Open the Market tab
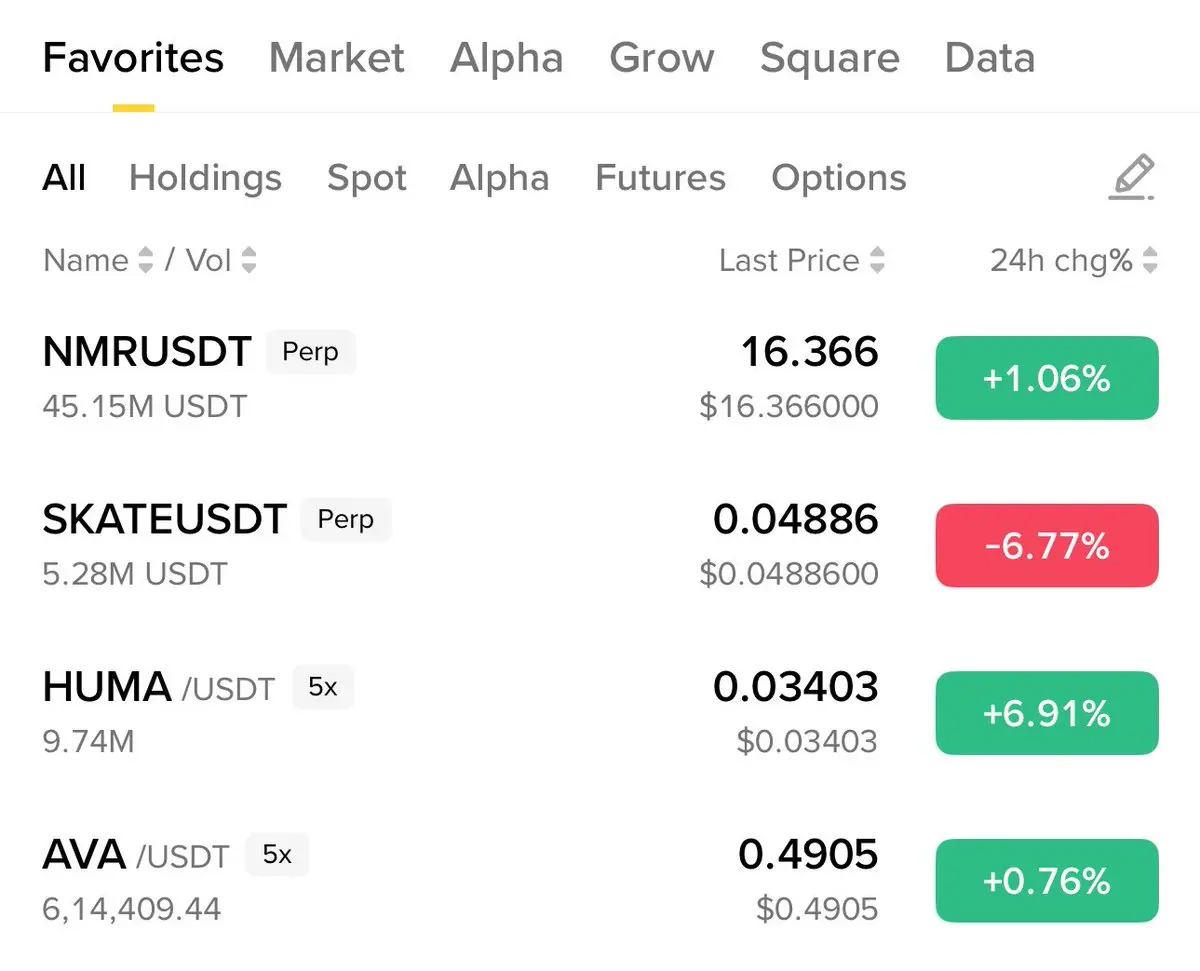1200x971 pixels. 336,58
